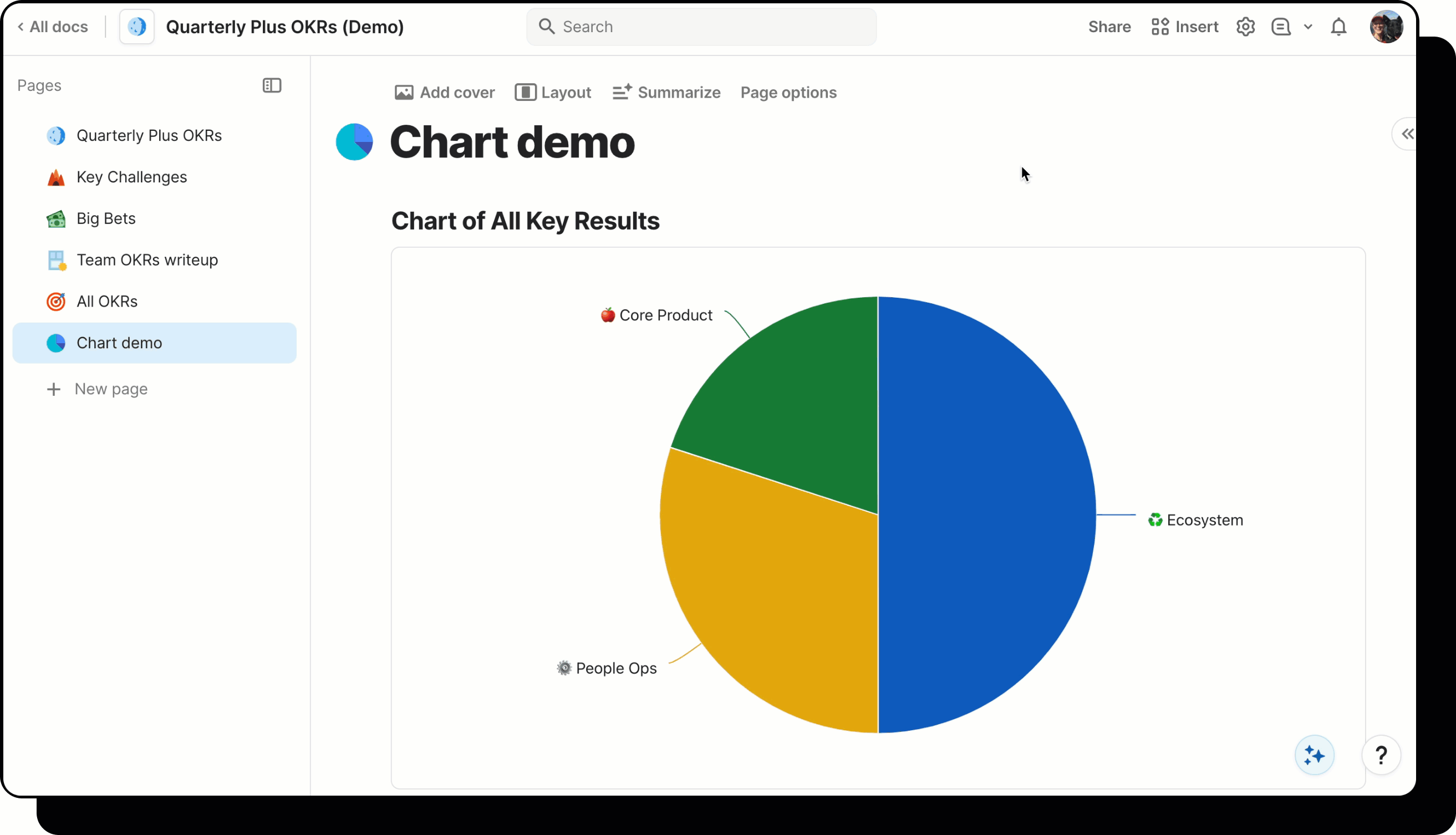Select the Add cover image icon

[x=404, y=93]
